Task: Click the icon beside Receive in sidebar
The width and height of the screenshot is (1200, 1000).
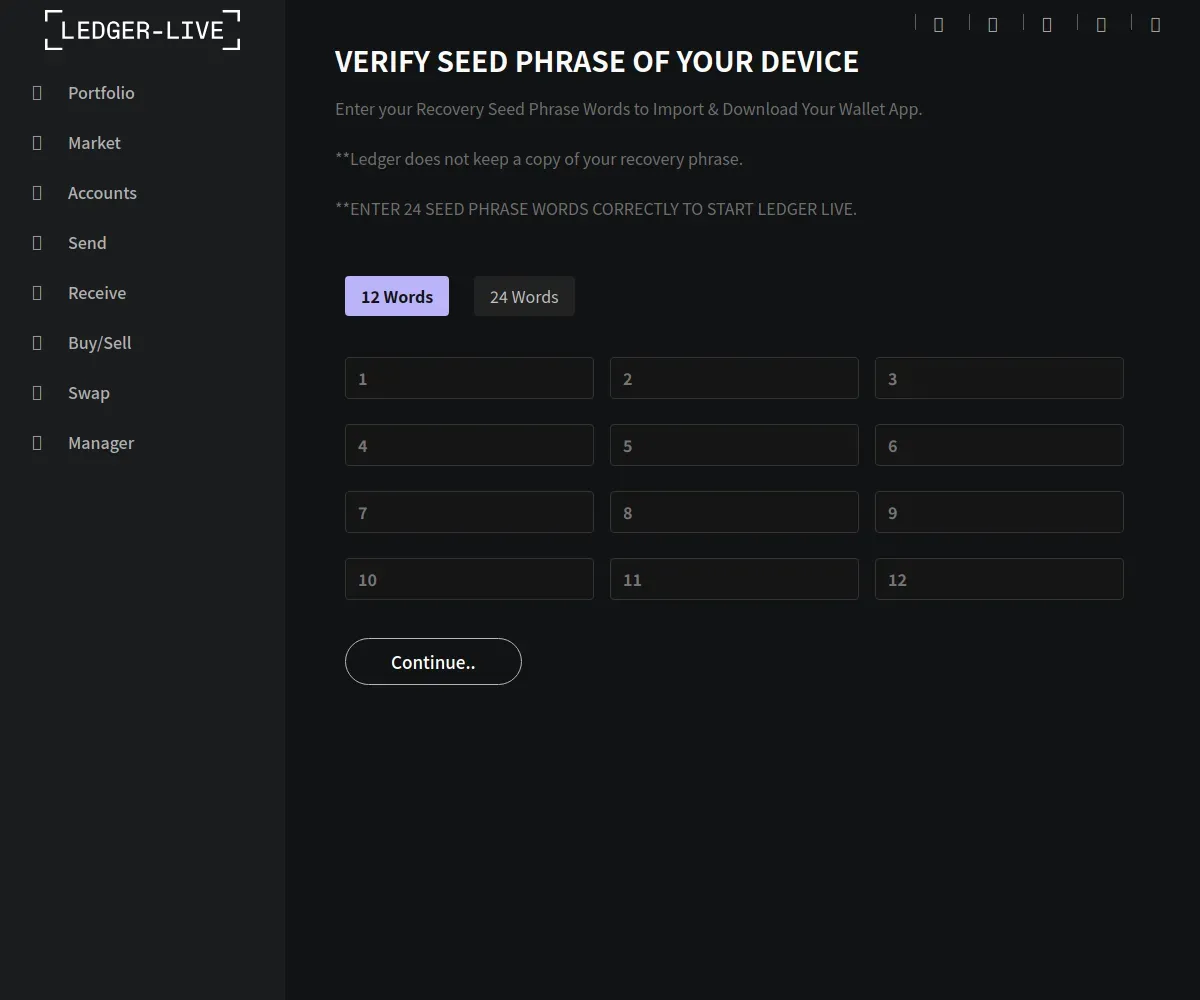Action: coord(37,292)
